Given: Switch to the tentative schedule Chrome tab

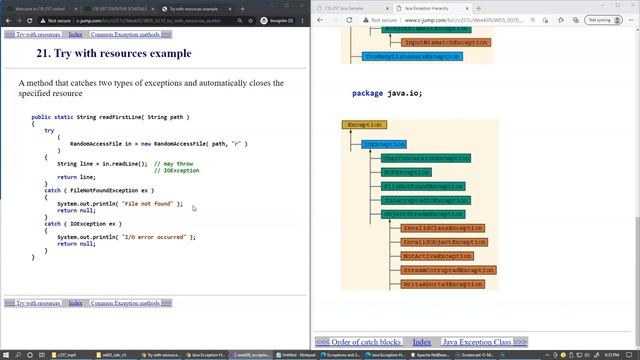Looking at the screenshot, I should tap(119, 9).
